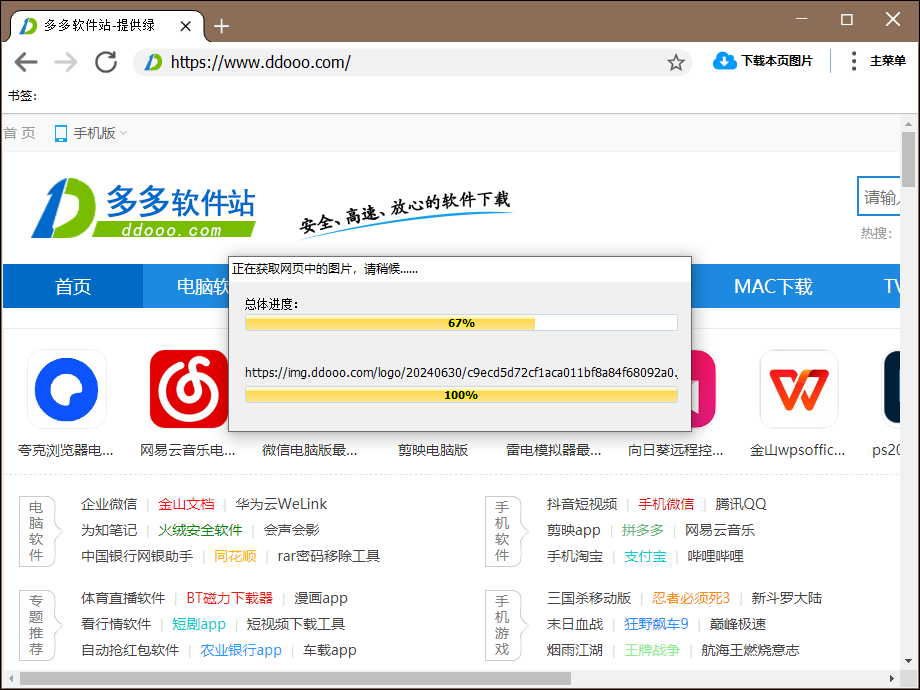920x690 pixels.
Task: Click the image URL text in dialog
Action: [x=461, y=372]
